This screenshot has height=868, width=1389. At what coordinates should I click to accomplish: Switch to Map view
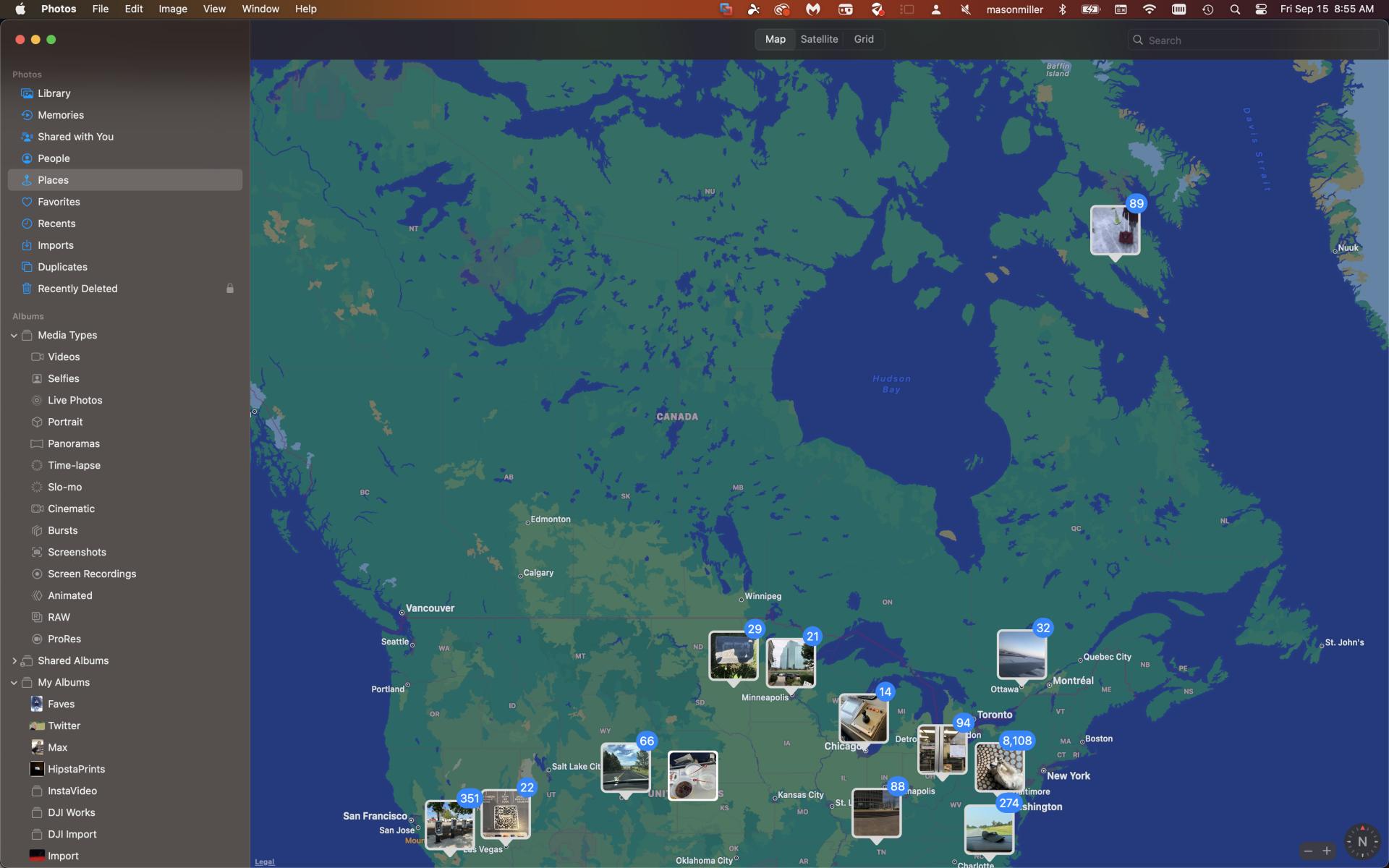click(x=775, y=39)
